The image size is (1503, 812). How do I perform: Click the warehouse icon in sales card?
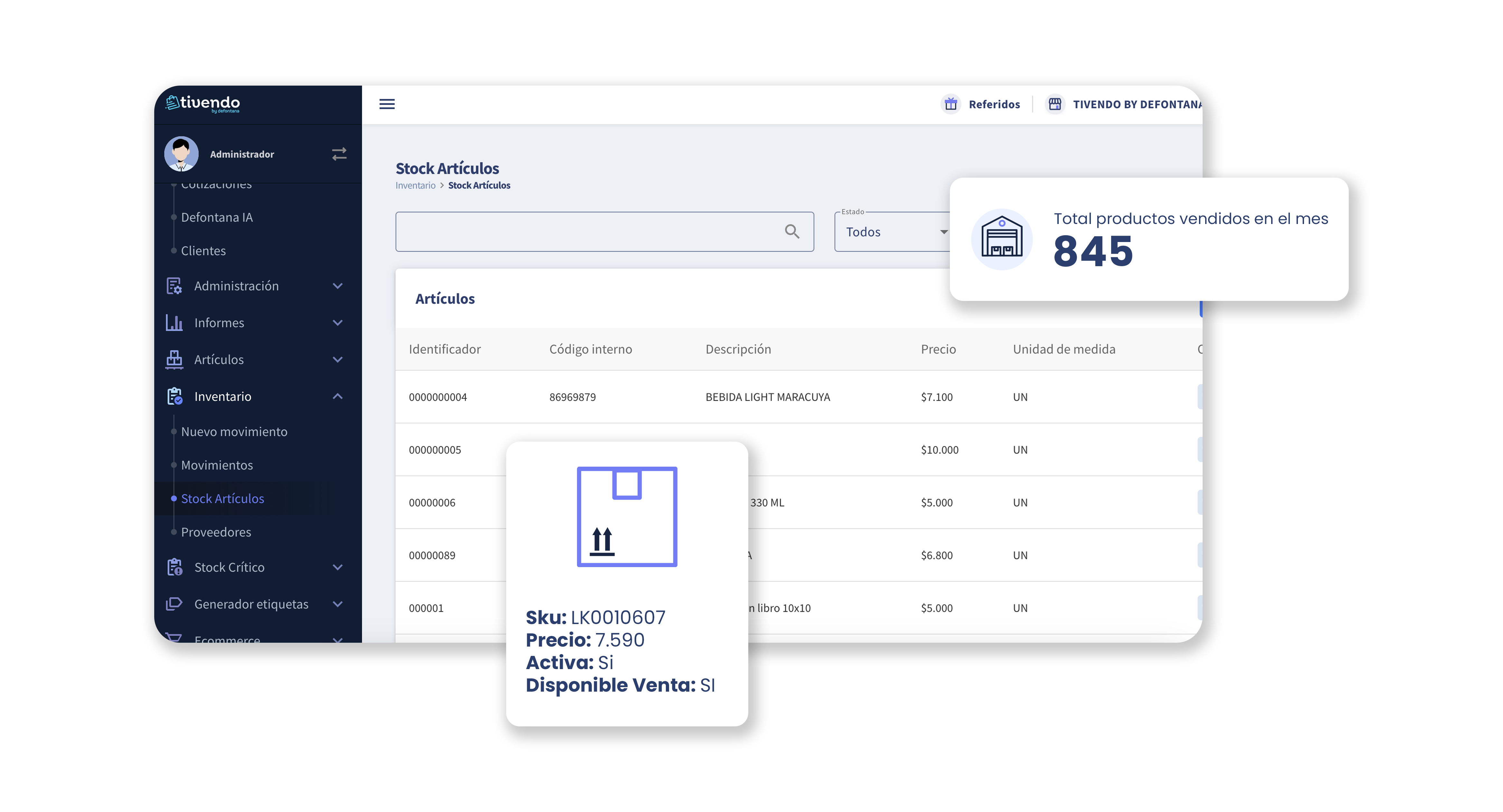pos(1002,239)
